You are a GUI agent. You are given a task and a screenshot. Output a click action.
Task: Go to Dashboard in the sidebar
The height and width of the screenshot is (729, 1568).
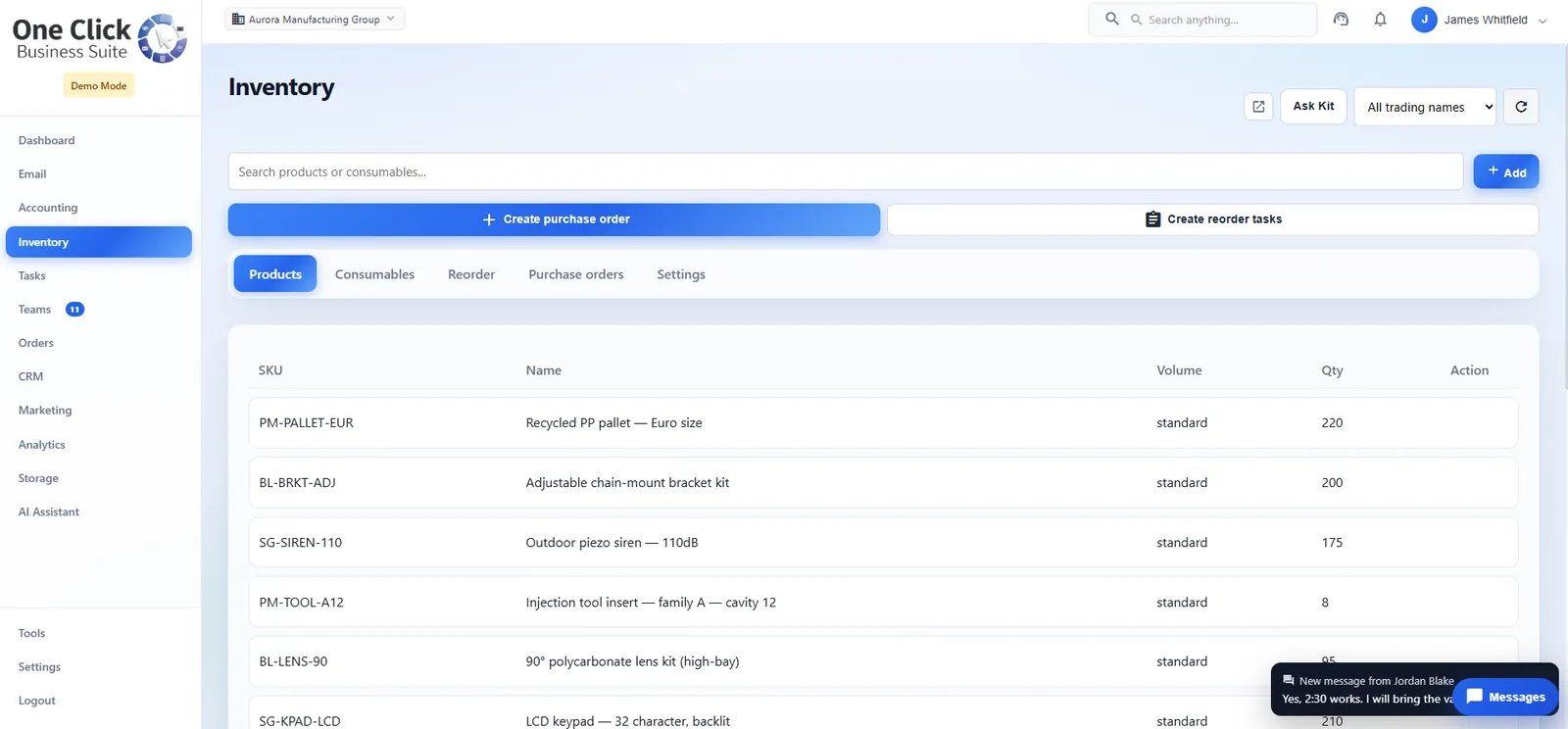(x=46, y=140)
